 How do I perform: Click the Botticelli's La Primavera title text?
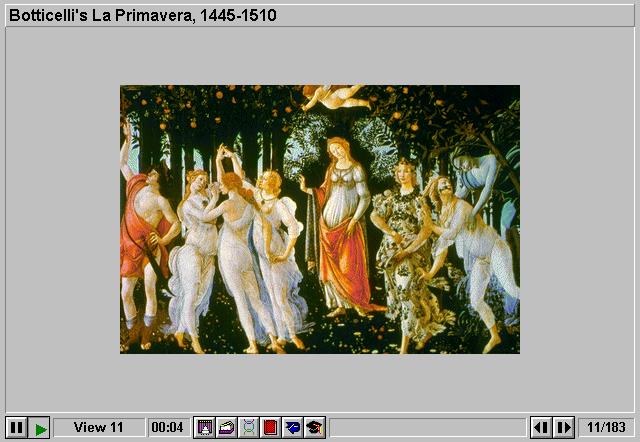pyautogui.click(x=143, y=16)
